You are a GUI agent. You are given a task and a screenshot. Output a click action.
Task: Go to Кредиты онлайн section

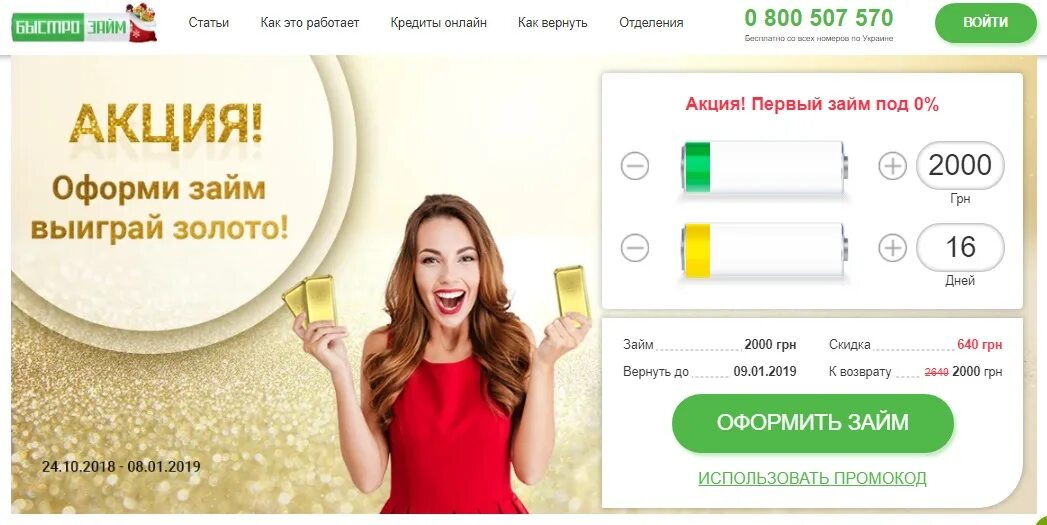tap(439, 23)
